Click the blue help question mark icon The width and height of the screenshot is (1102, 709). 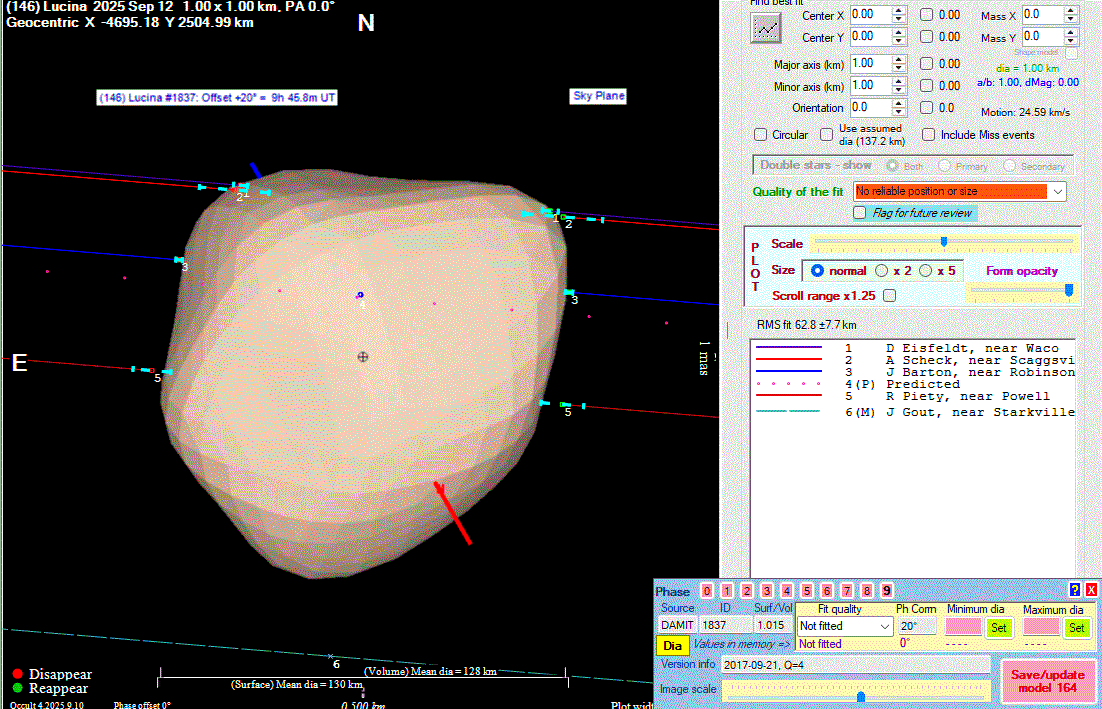coord(1075,590)
